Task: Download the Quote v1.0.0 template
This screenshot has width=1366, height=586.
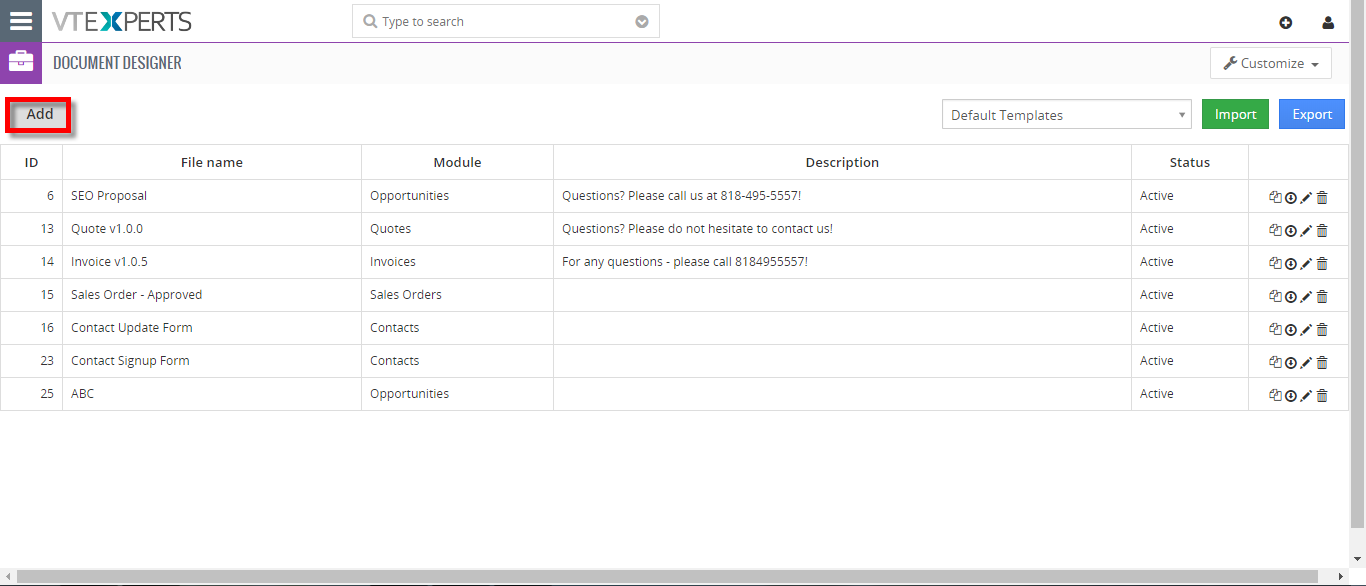Action: 1290,231
